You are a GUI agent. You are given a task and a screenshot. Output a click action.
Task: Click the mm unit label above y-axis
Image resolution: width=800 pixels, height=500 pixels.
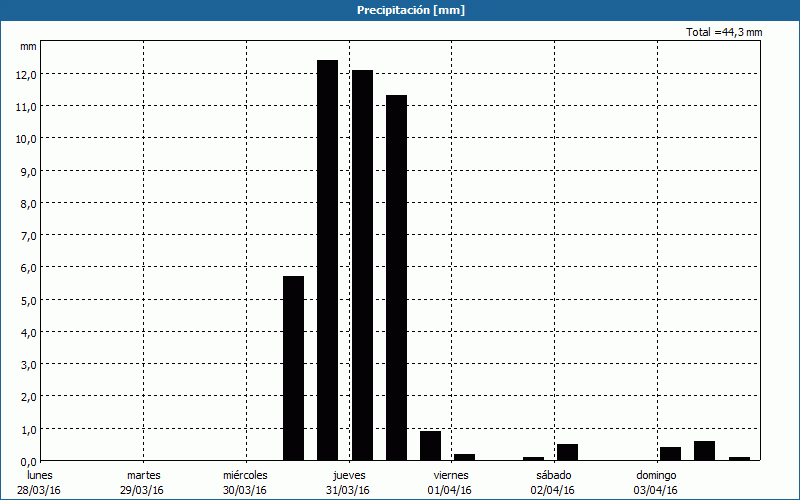coord(28,46)
